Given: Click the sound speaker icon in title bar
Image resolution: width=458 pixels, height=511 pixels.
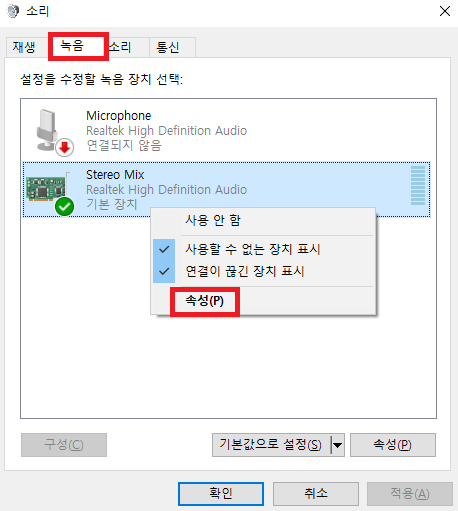Looking at the screenshot, I should click(x=13, y=11).
